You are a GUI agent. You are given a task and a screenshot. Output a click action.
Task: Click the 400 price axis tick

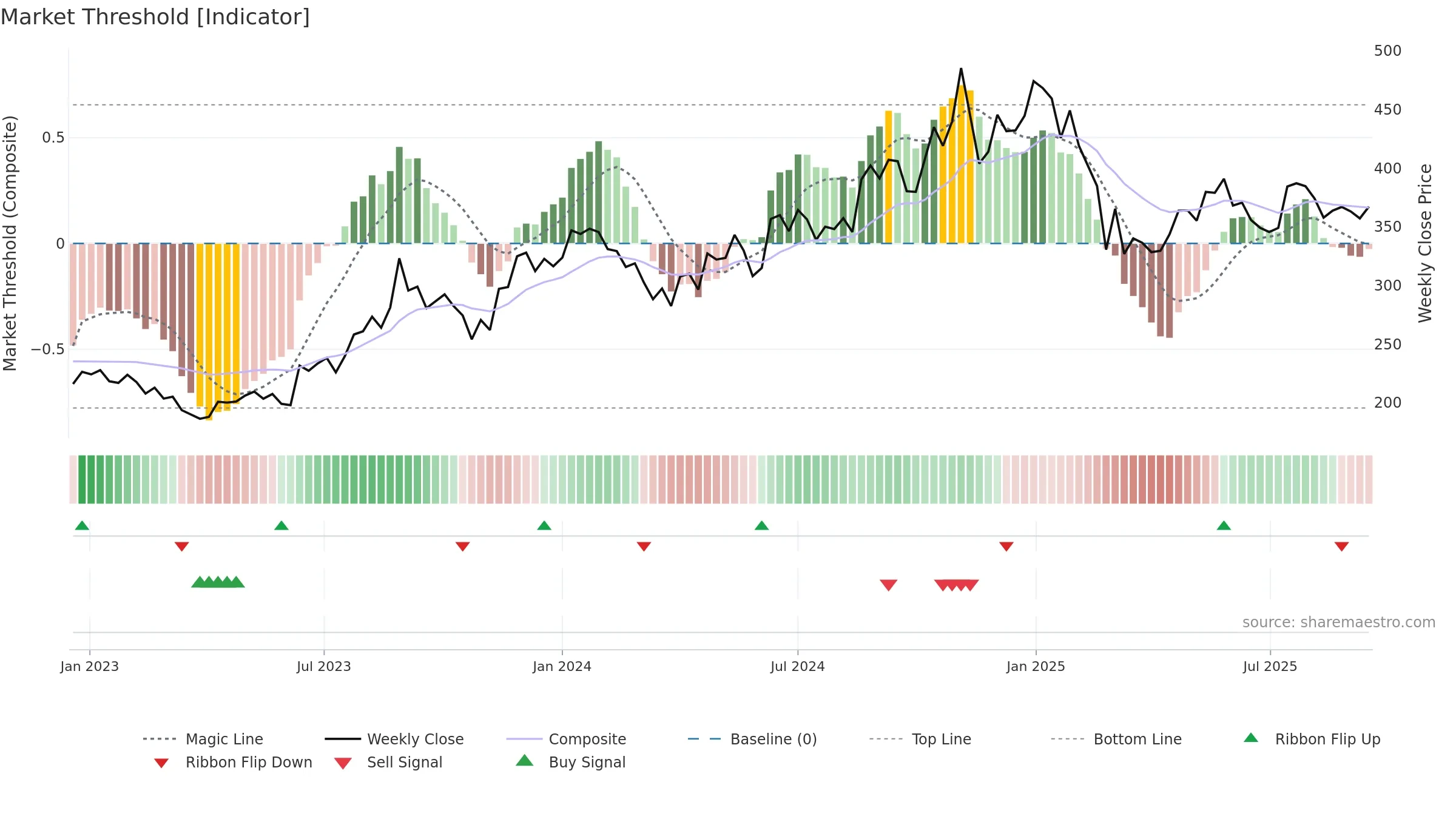pos(1387,169)
